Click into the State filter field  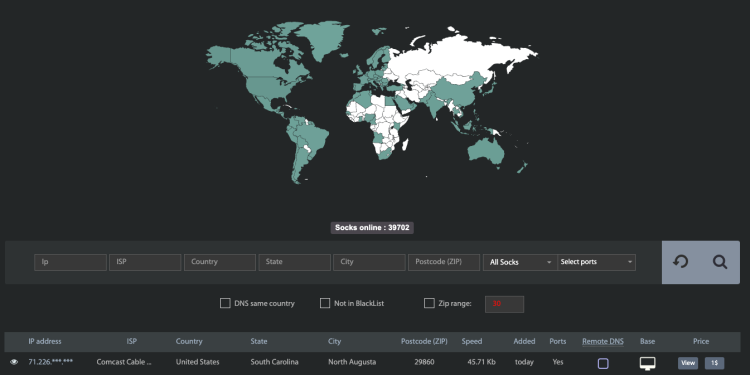pos(294,262)
